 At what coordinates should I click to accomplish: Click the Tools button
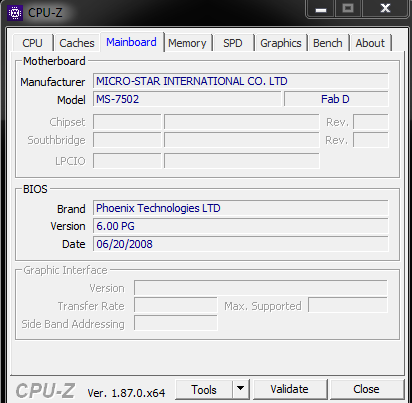[x=204, y=389]
